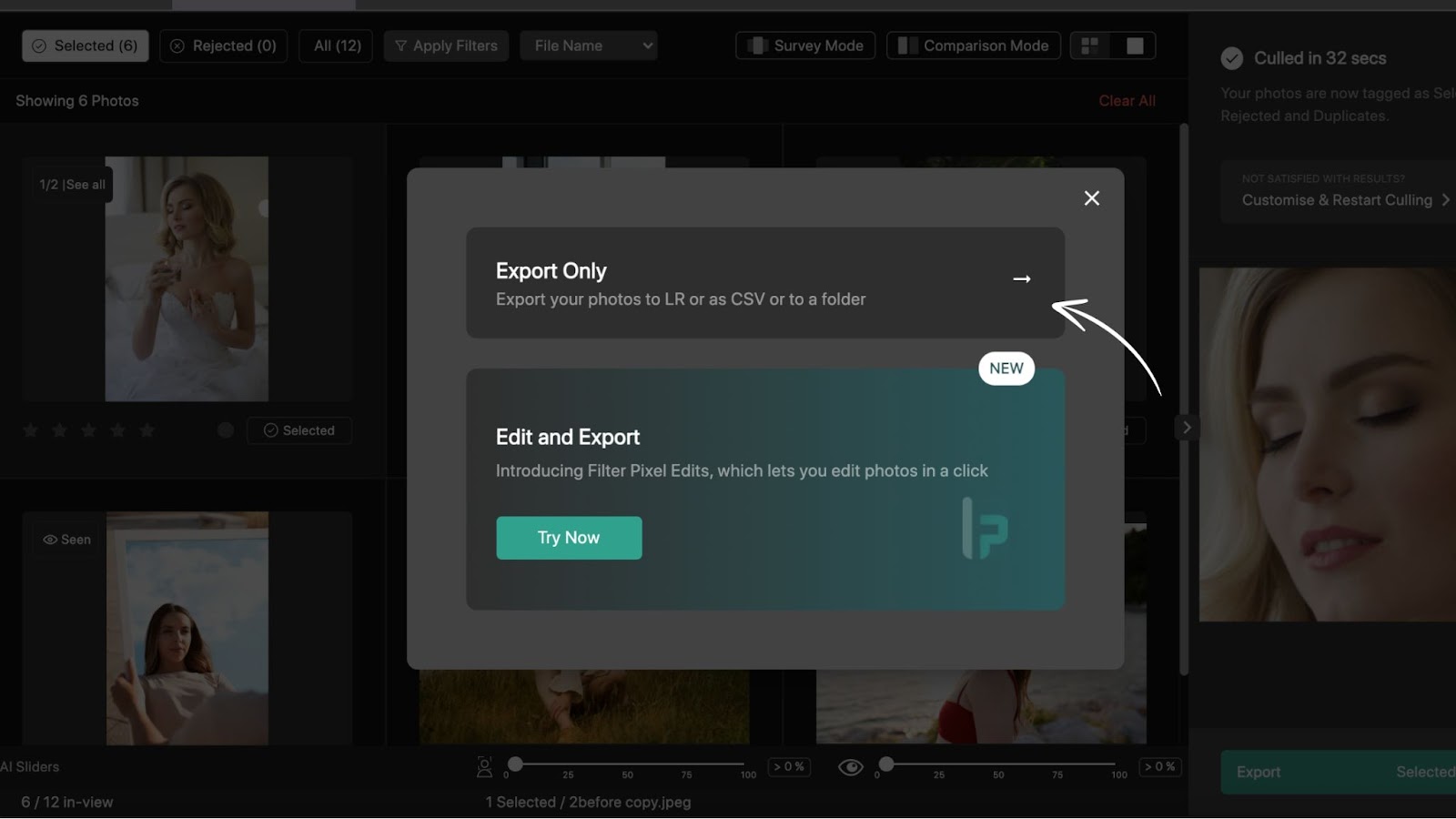Open the person lying in grass thumbnail

point(584,708)
